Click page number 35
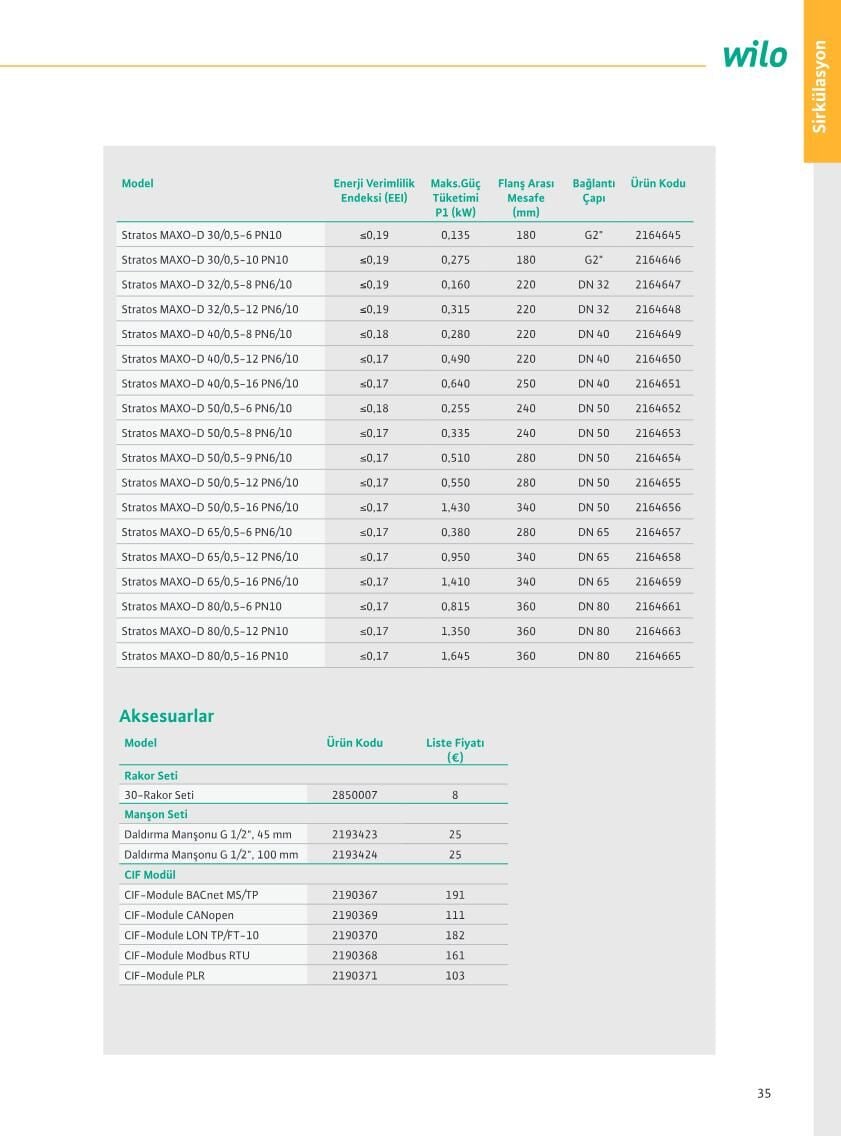The height and width of the screenshot is (1136, 841). tap(764, 1093)
